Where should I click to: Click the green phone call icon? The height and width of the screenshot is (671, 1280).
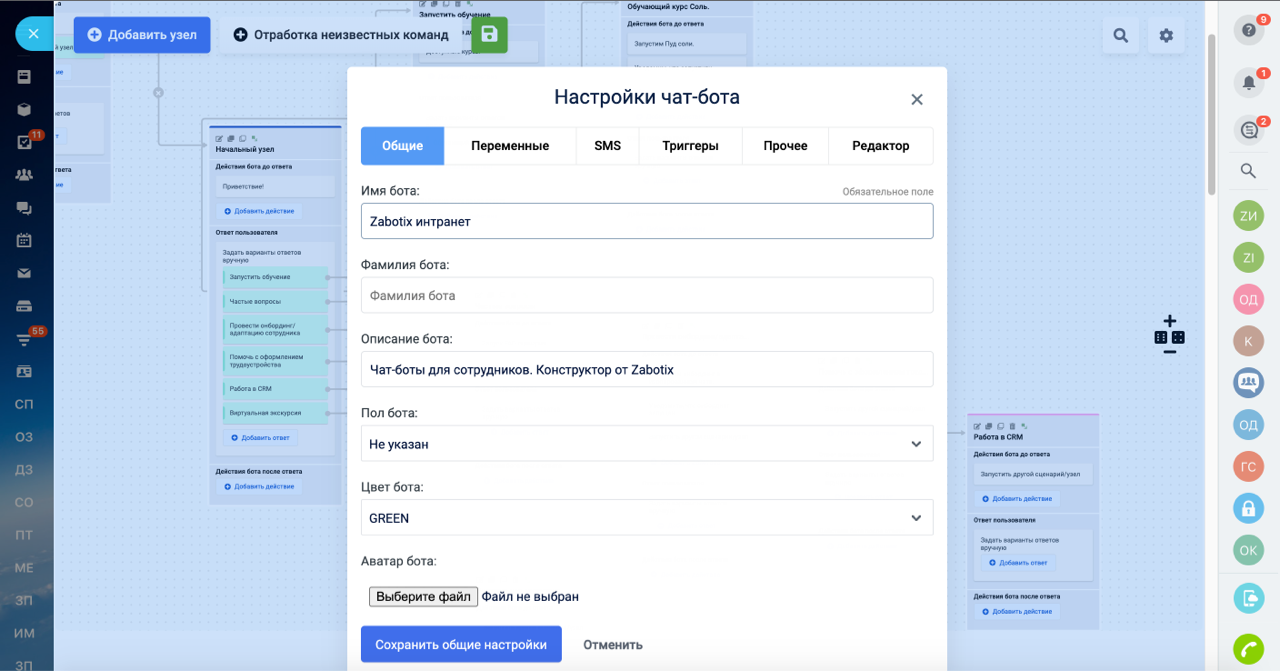[x=1248, y=648]
